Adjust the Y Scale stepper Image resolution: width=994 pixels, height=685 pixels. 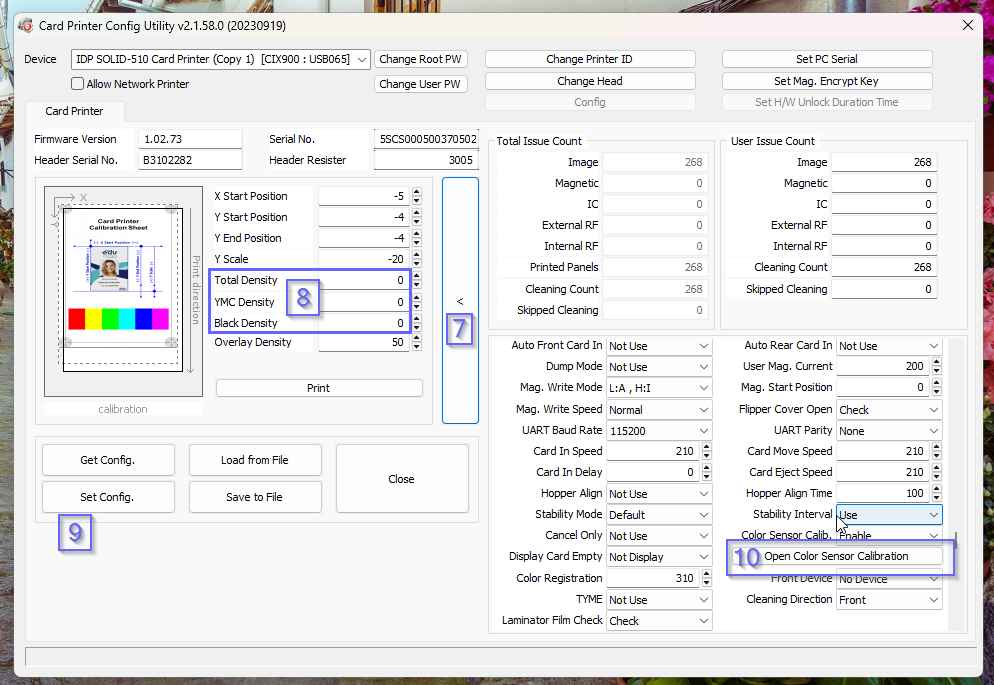(416, 259)
